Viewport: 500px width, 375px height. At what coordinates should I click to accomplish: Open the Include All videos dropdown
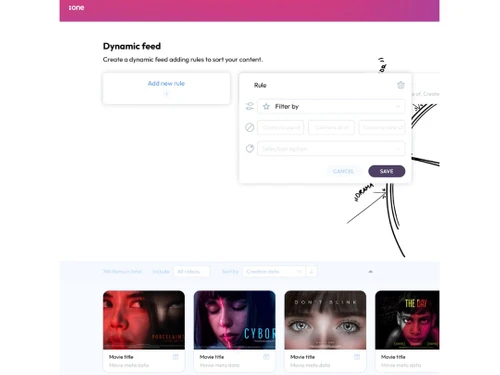[192, 271]
